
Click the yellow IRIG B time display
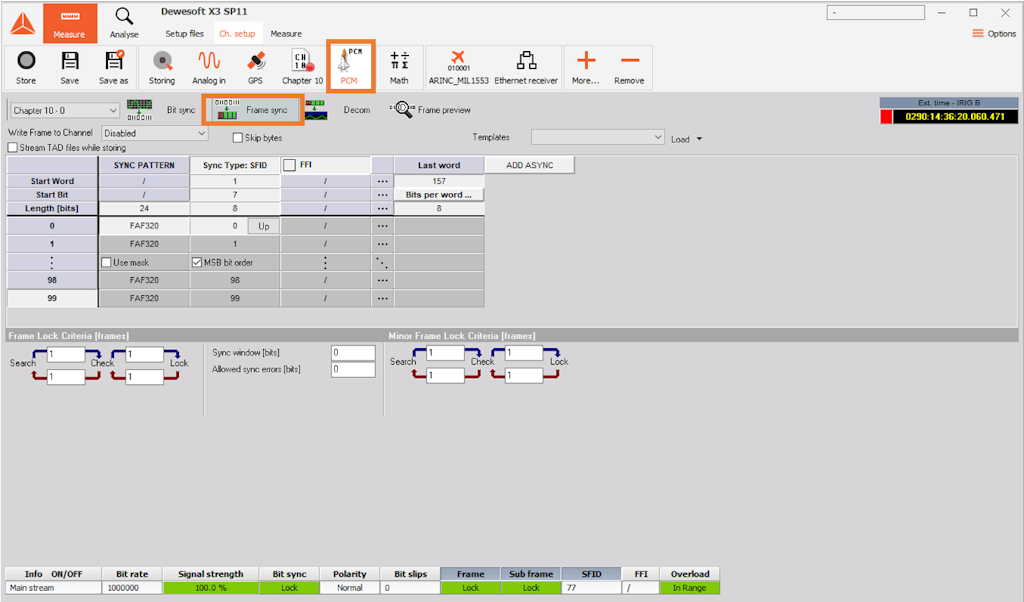click(955, 117)
